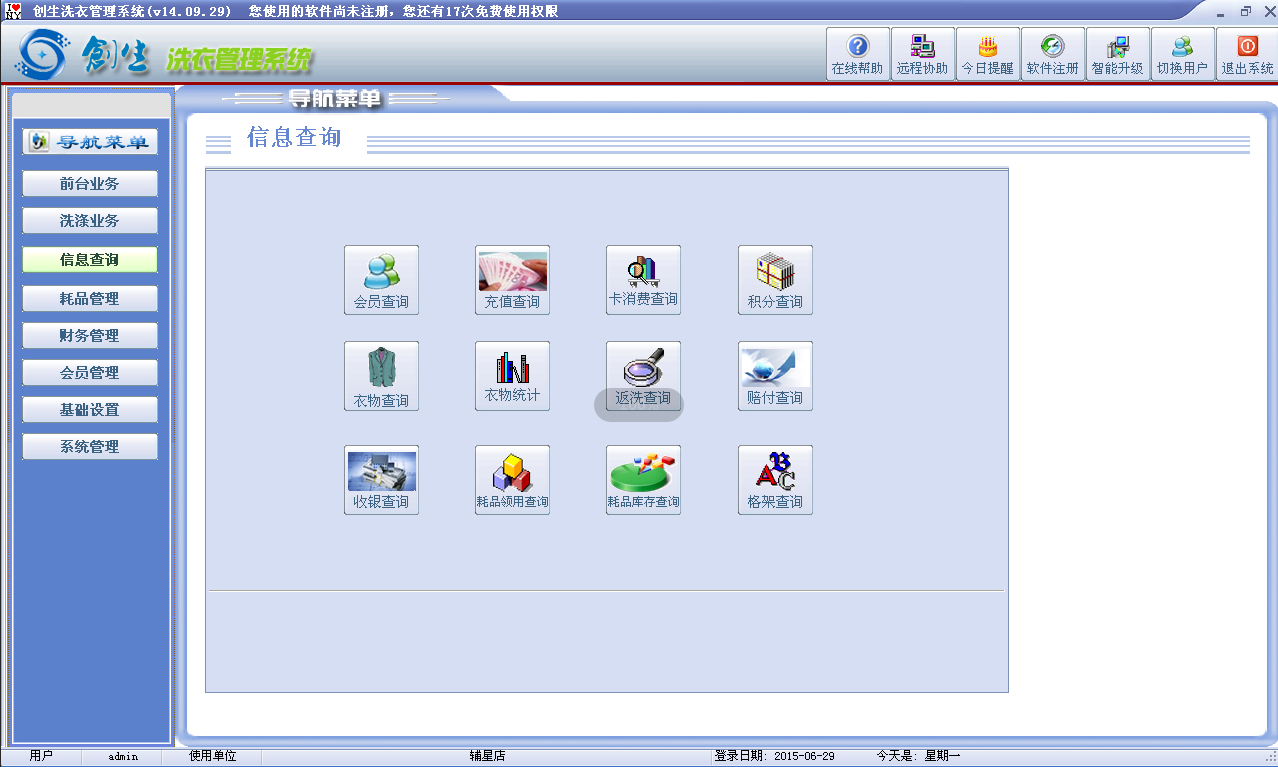Open the 耗品库存查询 consumables inventory icon
This screenshot has height=767, width=1278.
(x=643, y=480)
